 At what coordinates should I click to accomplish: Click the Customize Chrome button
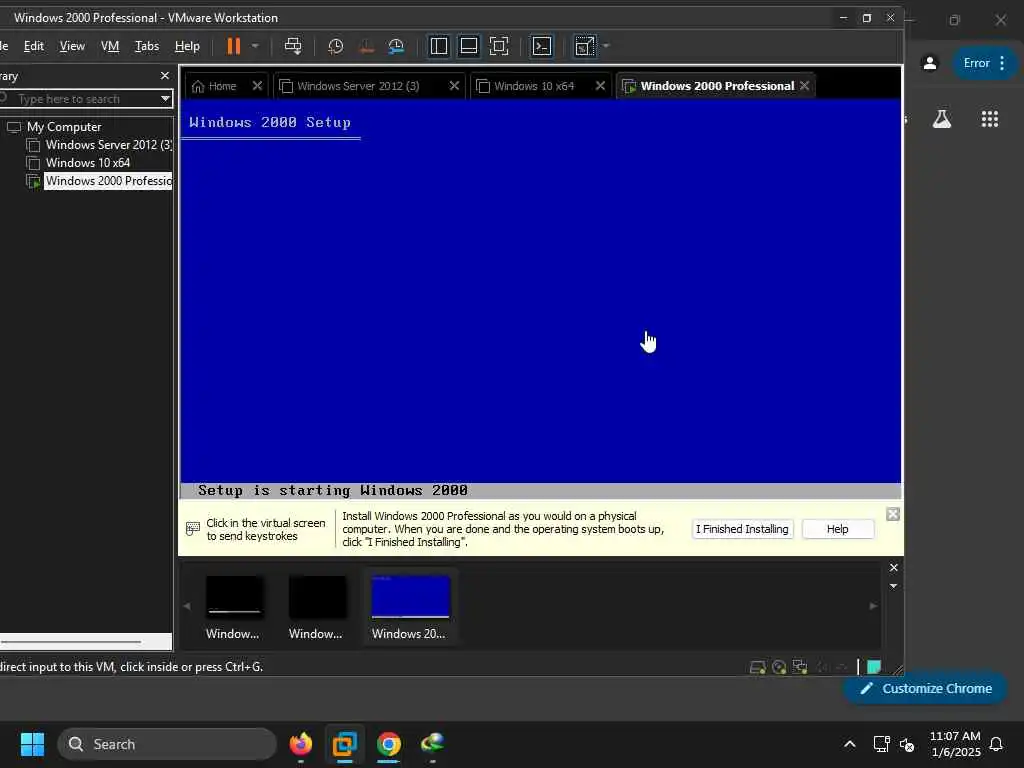point(925,688)
